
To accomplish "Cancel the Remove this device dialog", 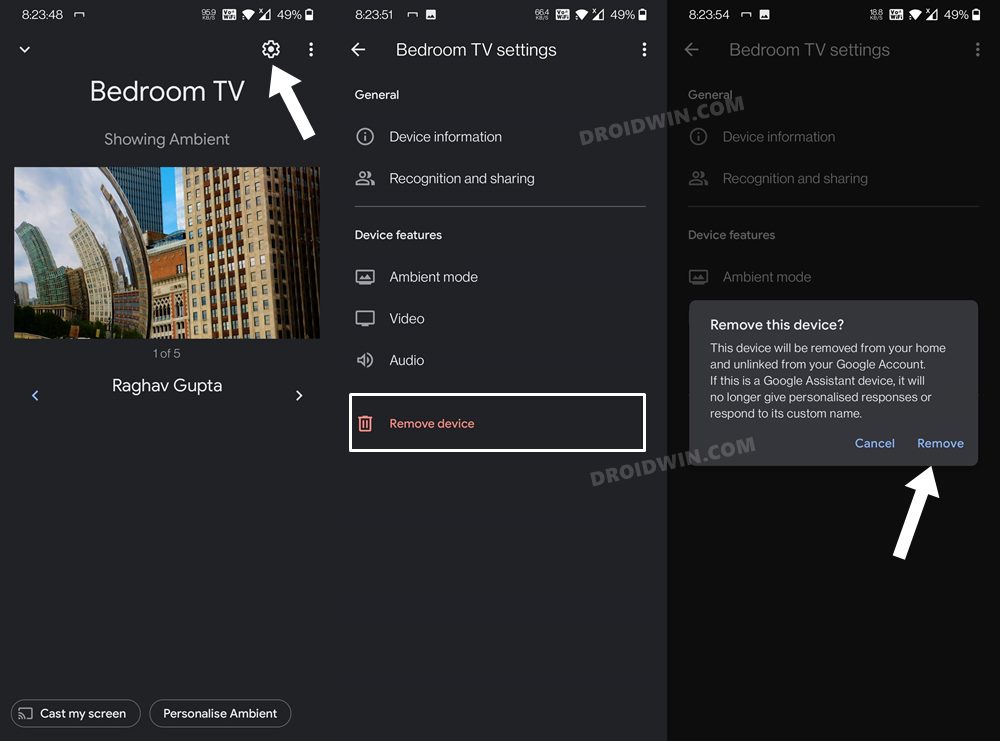I will point(874,443).
